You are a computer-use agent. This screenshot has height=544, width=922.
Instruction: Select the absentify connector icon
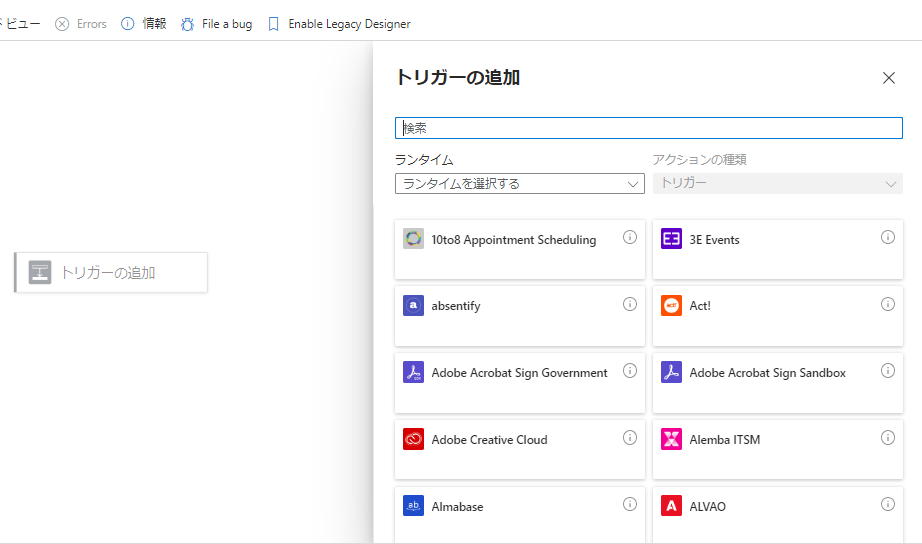pyautogui.click(x=414, y=306)
